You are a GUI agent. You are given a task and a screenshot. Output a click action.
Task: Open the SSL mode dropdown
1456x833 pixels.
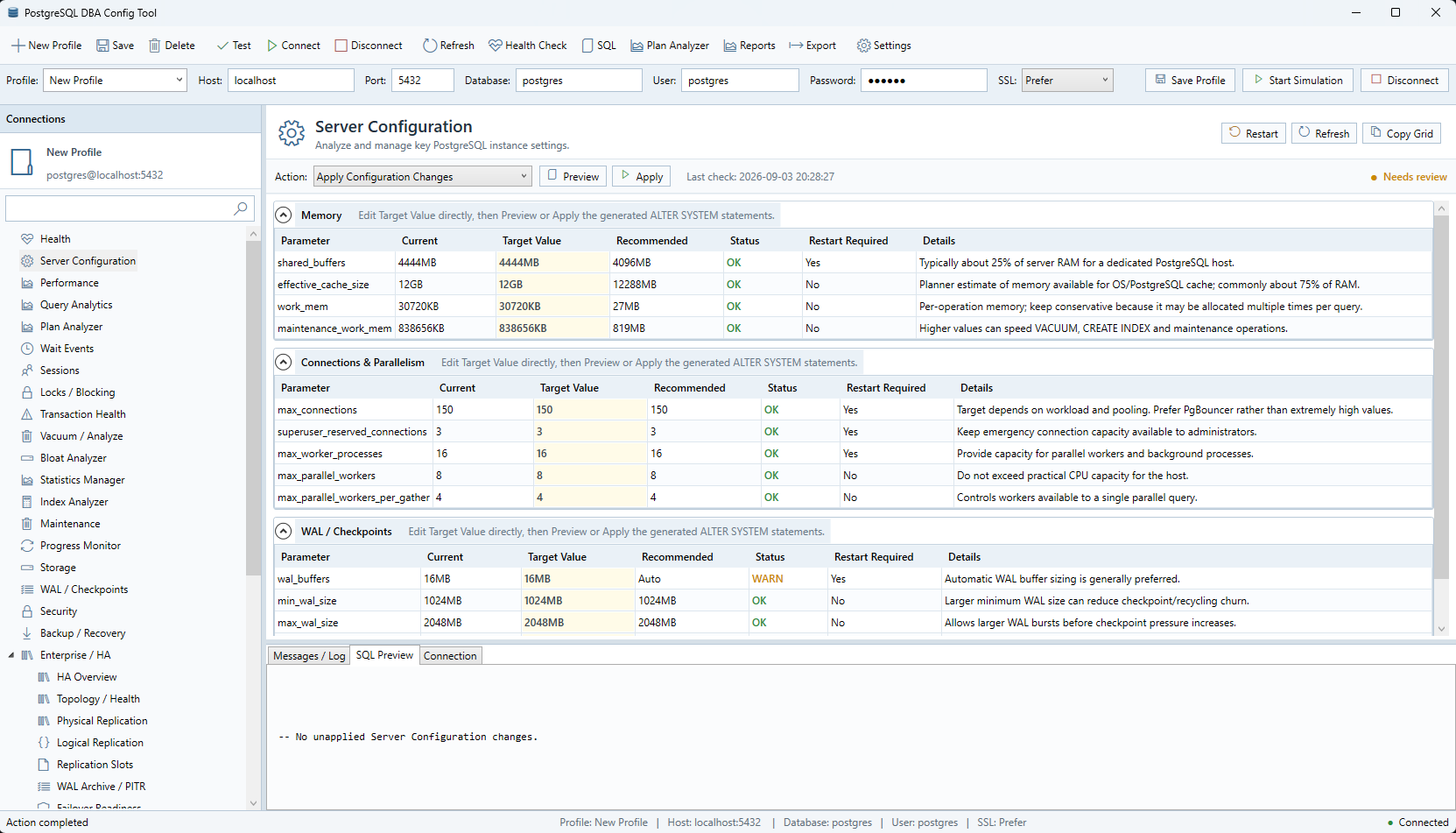click(x=1067, y=81)
